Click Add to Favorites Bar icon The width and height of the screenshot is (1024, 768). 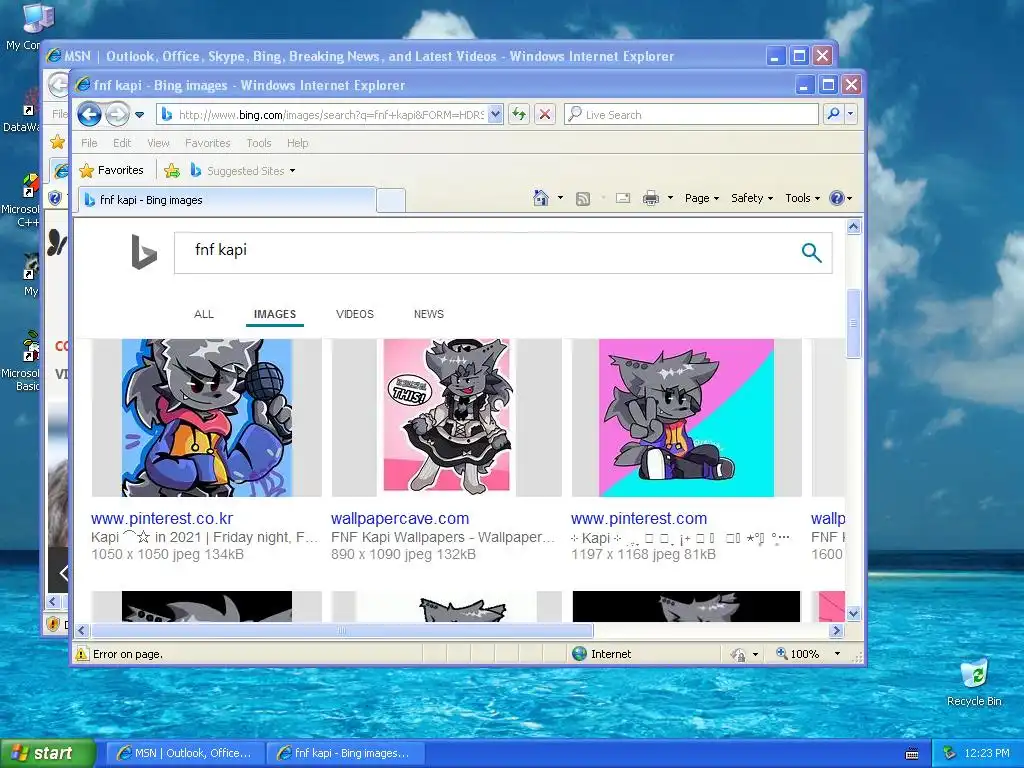pos(172,170)
